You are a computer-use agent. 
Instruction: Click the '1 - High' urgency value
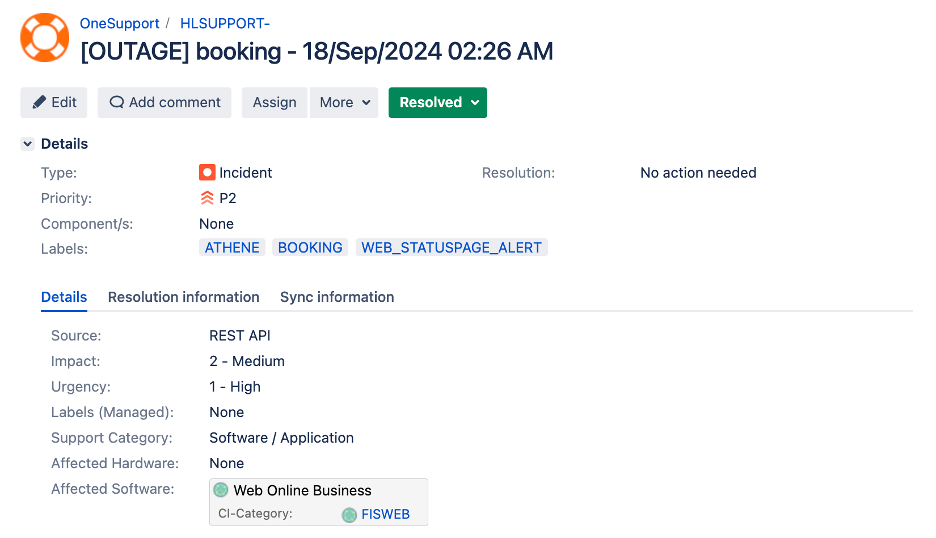tap(235, 387)
